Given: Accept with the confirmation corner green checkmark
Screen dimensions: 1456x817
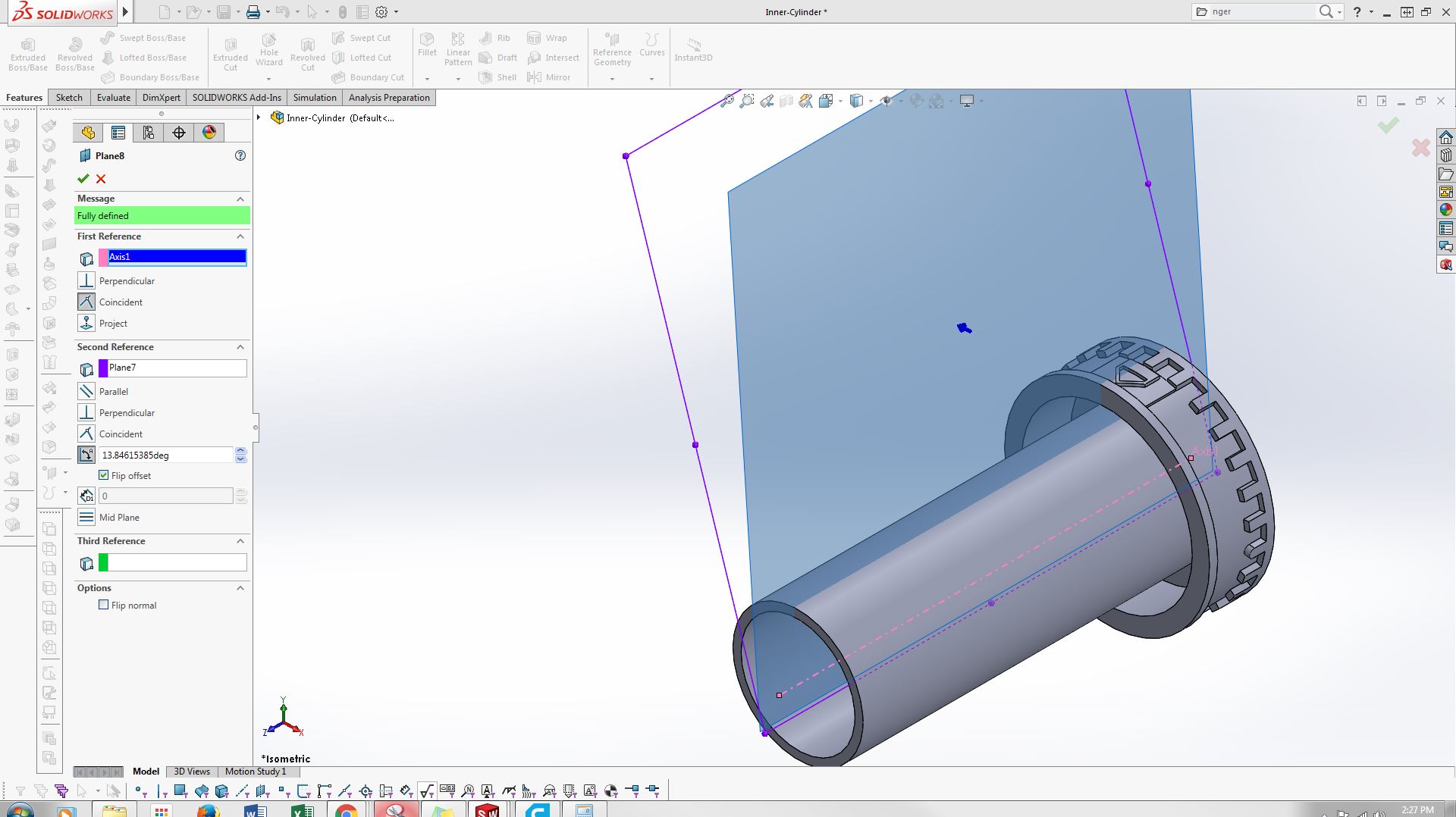Looking at the screenshot, I should [x=1389, y=125].
